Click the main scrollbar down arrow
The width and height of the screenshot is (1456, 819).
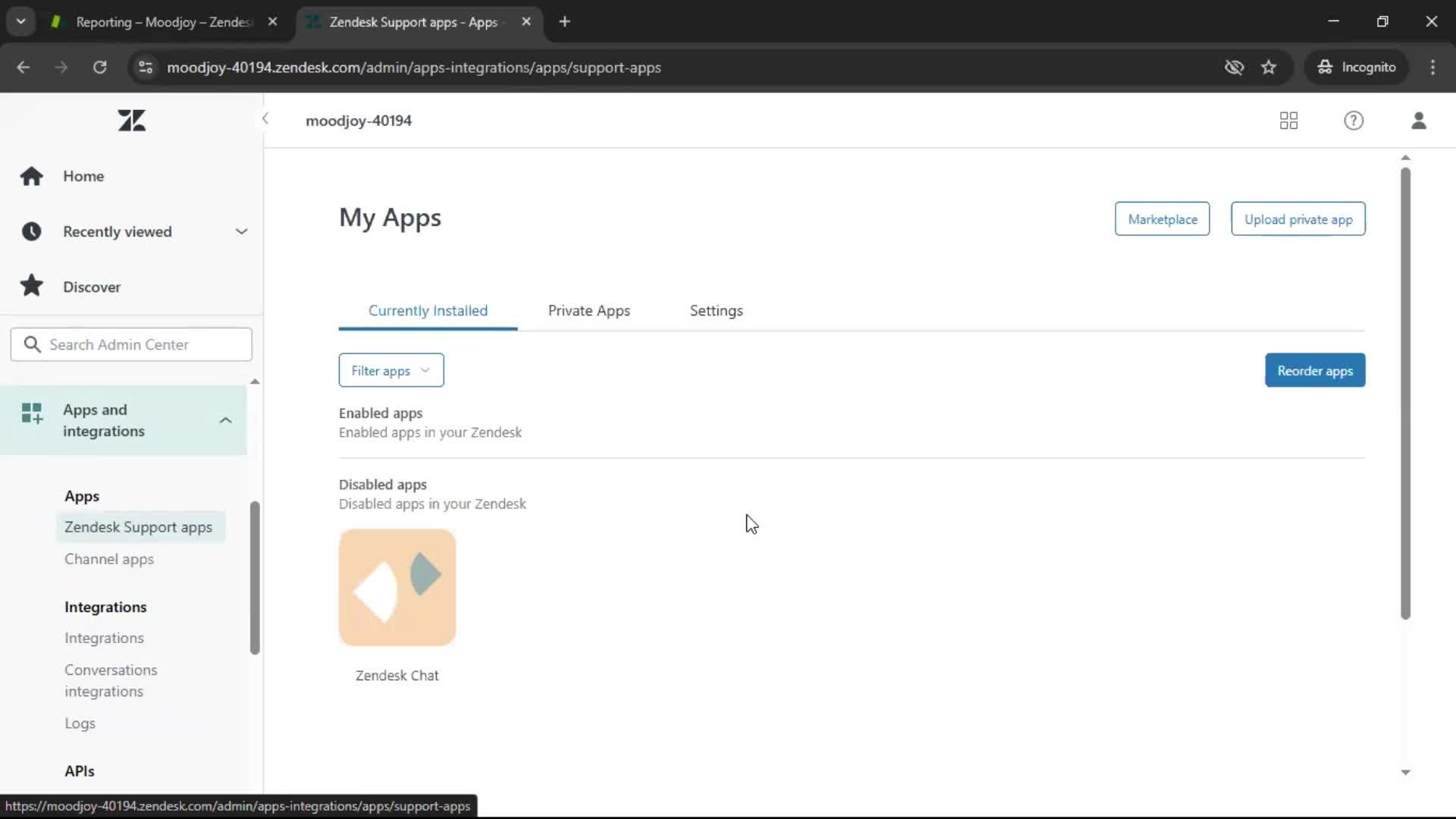(1405, 772)
